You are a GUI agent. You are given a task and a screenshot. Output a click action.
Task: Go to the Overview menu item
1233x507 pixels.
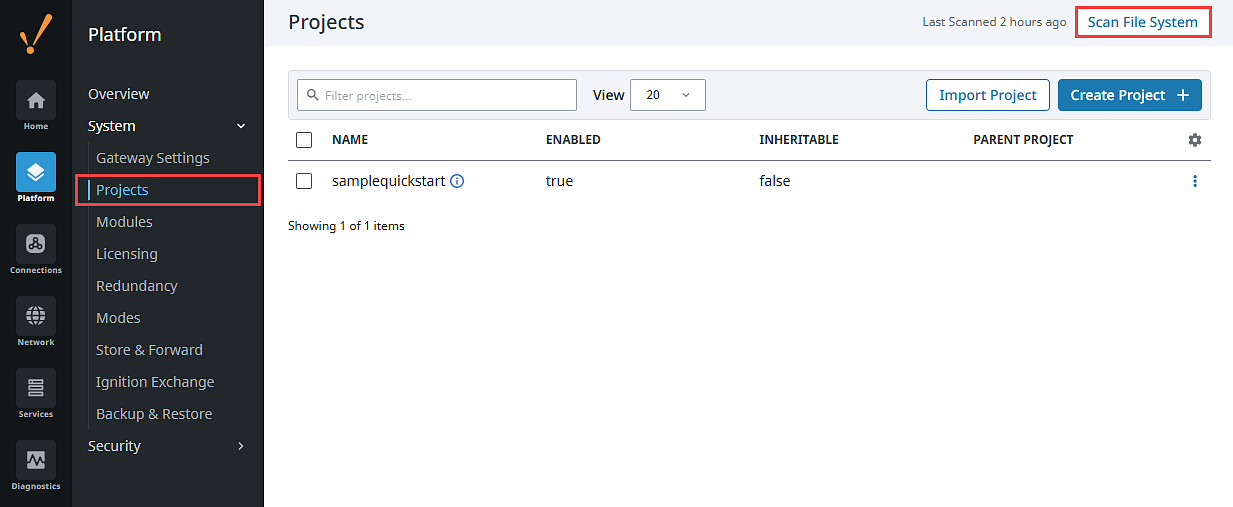(119, 94)
